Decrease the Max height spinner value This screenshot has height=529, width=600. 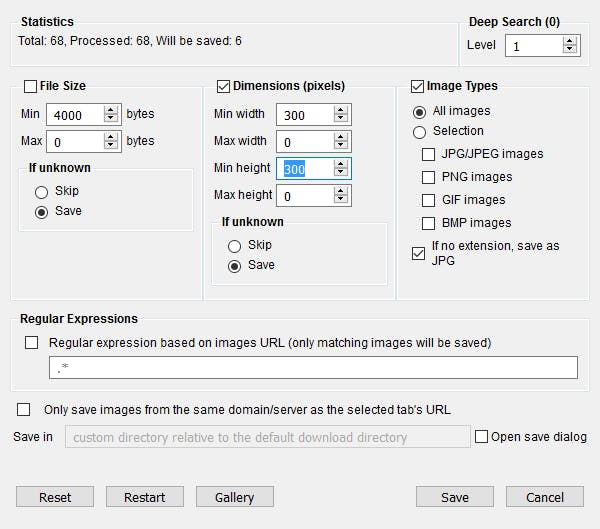point(342,200)
